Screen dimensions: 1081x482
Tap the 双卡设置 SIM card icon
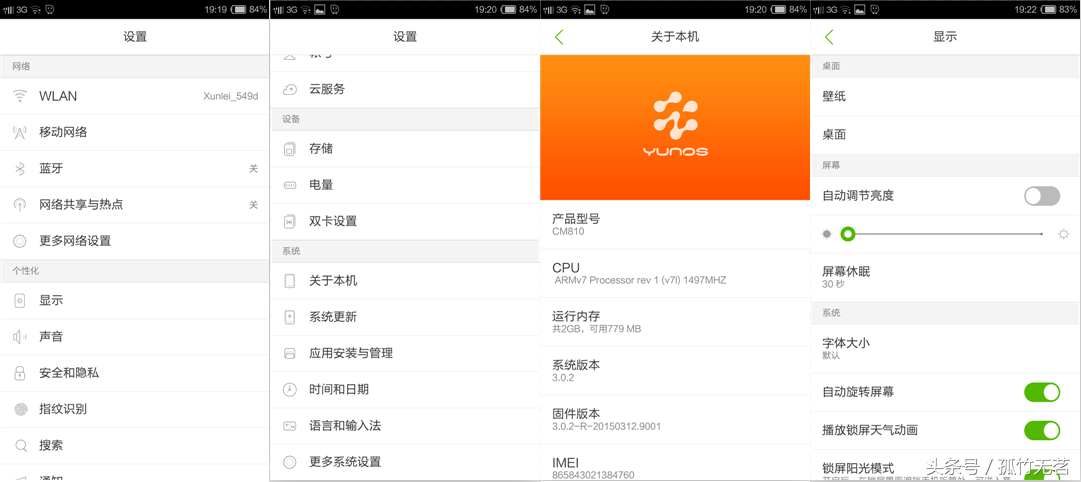[x=290, y=221]
